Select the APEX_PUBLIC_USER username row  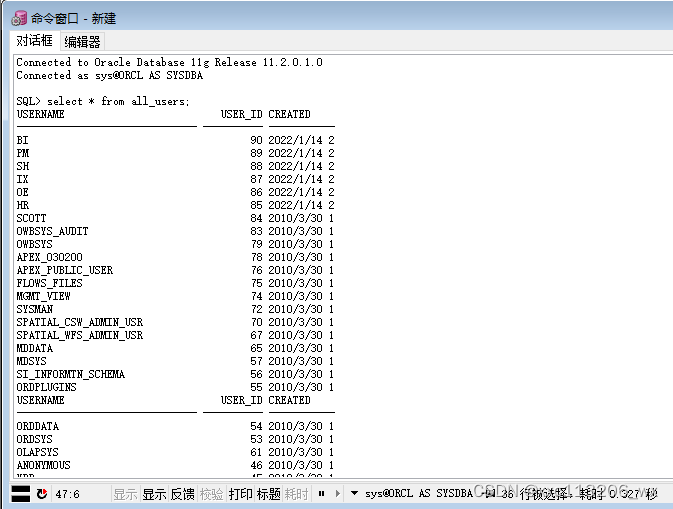(65, 270)
